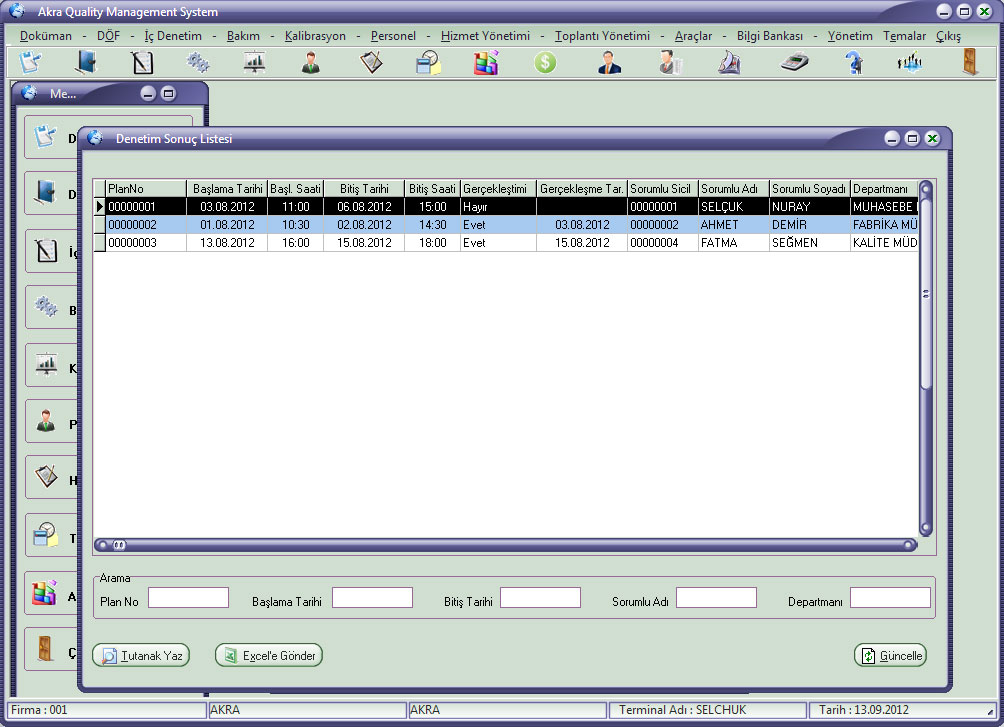Click the colorful blocks icon in Menu side panel
Image resolution: width=1004 pixels, height=727 pixels.
coord(45,592)
